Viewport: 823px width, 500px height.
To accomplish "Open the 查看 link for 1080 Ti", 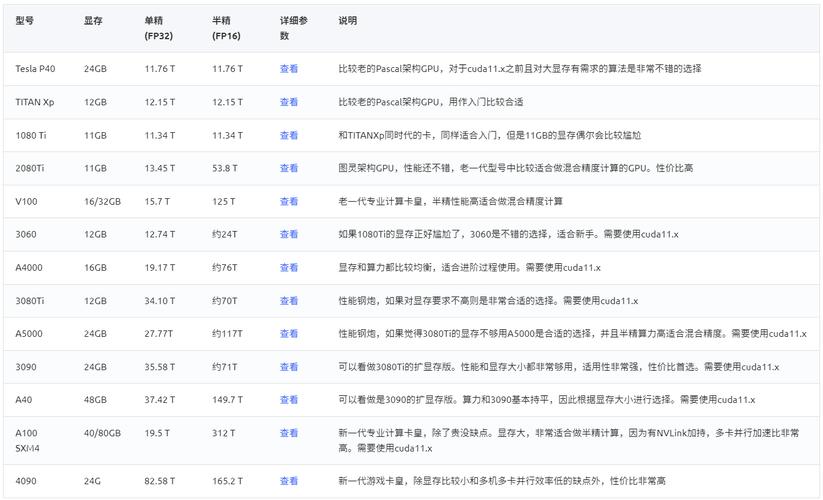I will click(x=289, y=135).
